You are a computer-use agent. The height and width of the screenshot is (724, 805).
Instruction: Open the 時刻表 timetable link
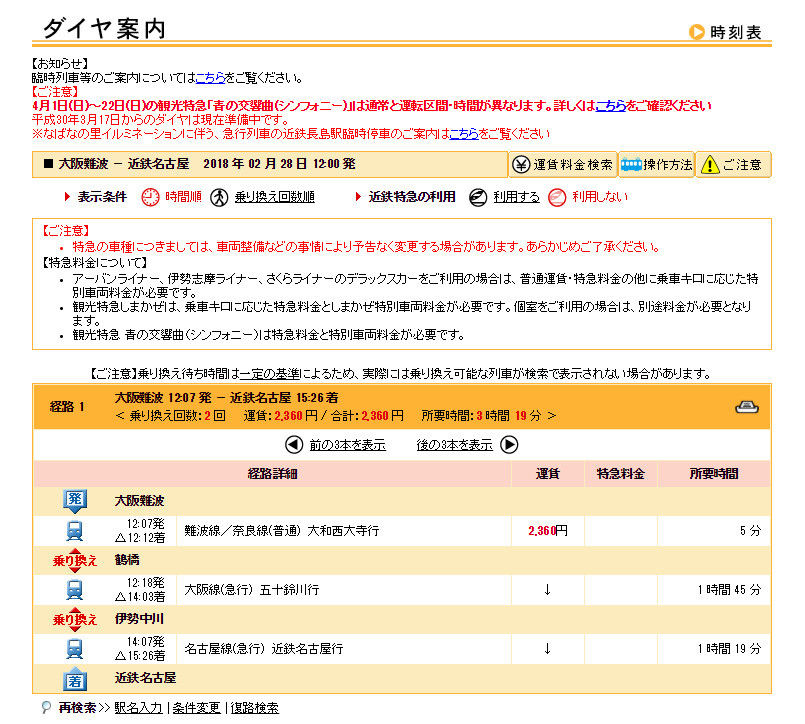[735, 32]
